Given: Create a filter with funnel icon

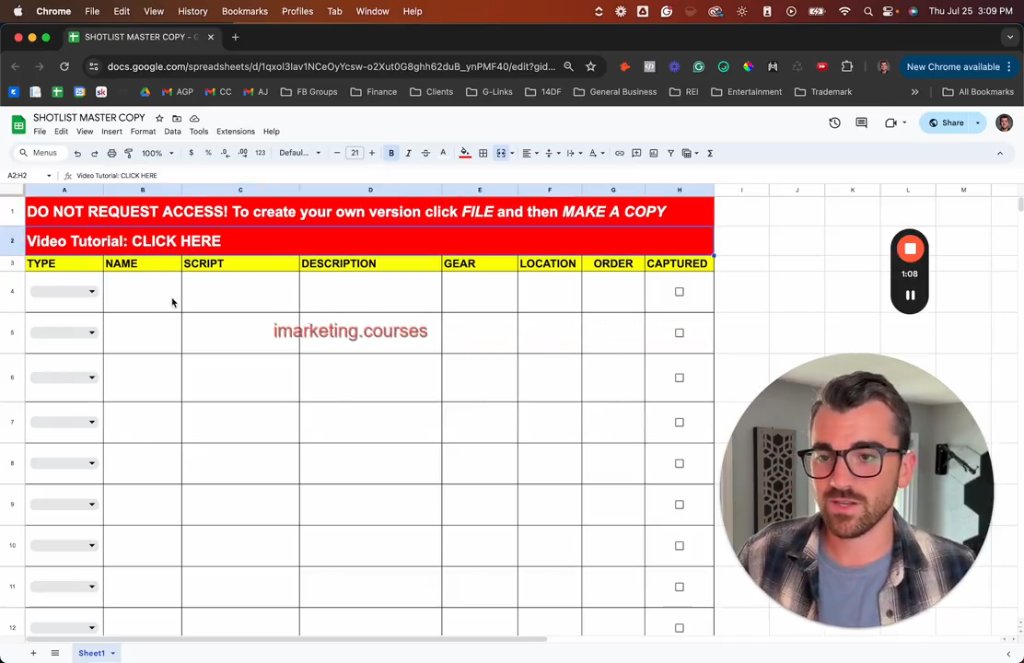Looking at the screenshot, I should [x=671, y=153].
